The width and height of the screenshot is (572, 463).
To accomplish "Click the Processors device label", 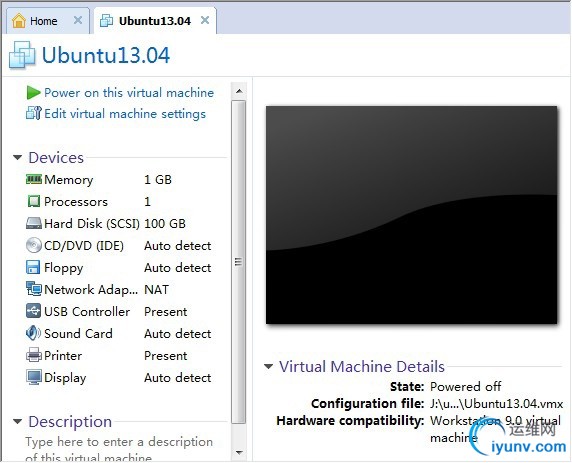I will (x=76, y=202).
